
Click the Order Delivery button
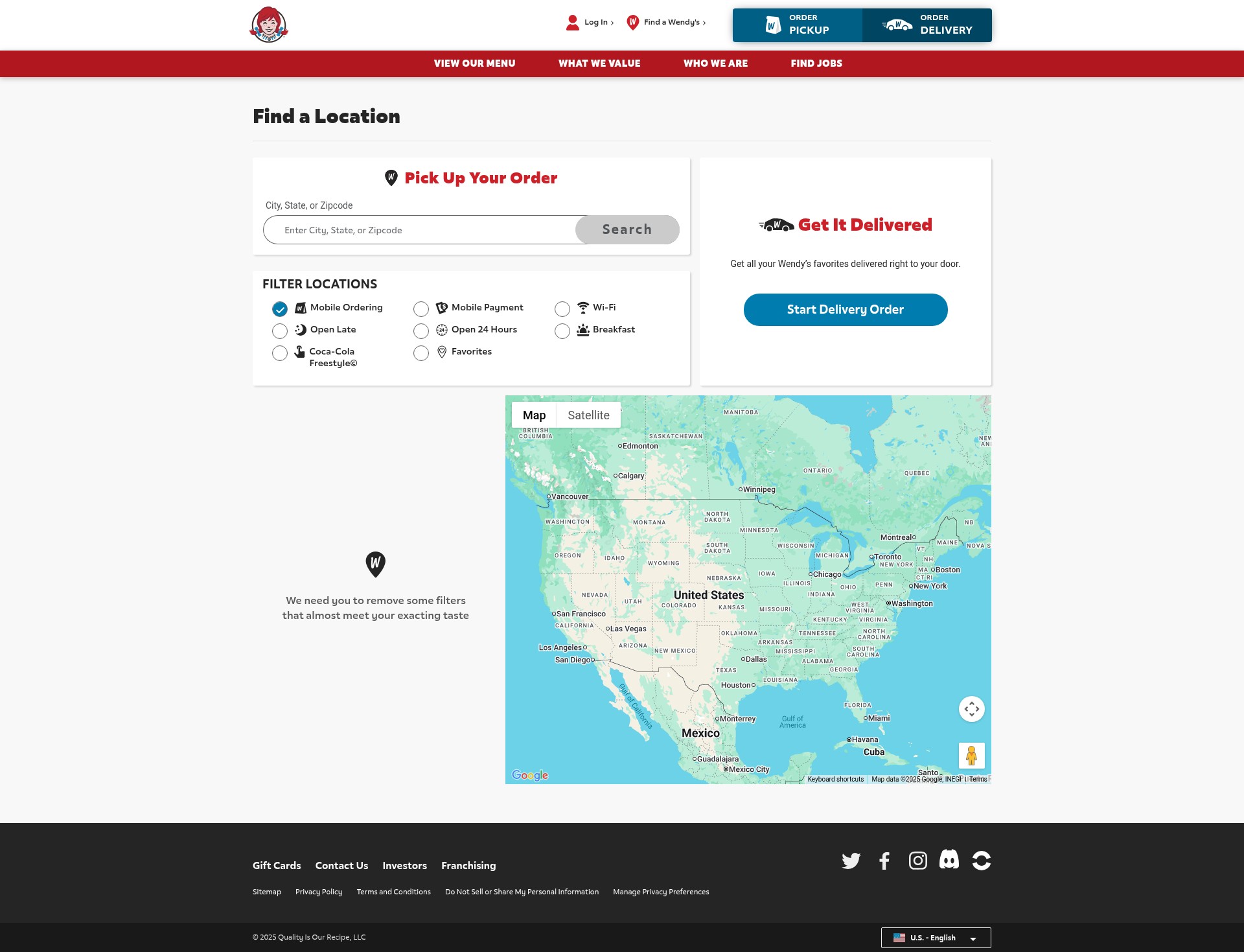point(927,25)
